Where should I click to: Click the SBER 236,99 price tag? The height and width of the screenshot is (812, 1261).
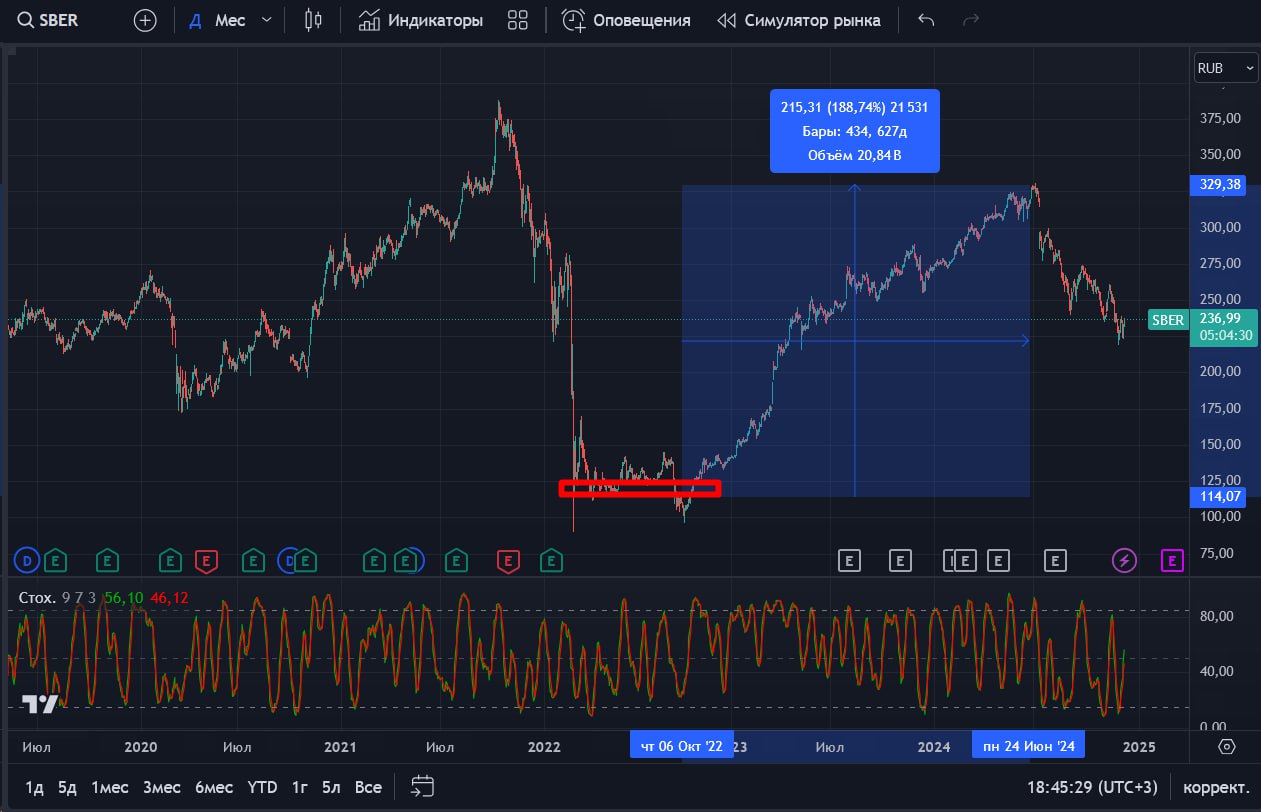(x=1203, y=327)
